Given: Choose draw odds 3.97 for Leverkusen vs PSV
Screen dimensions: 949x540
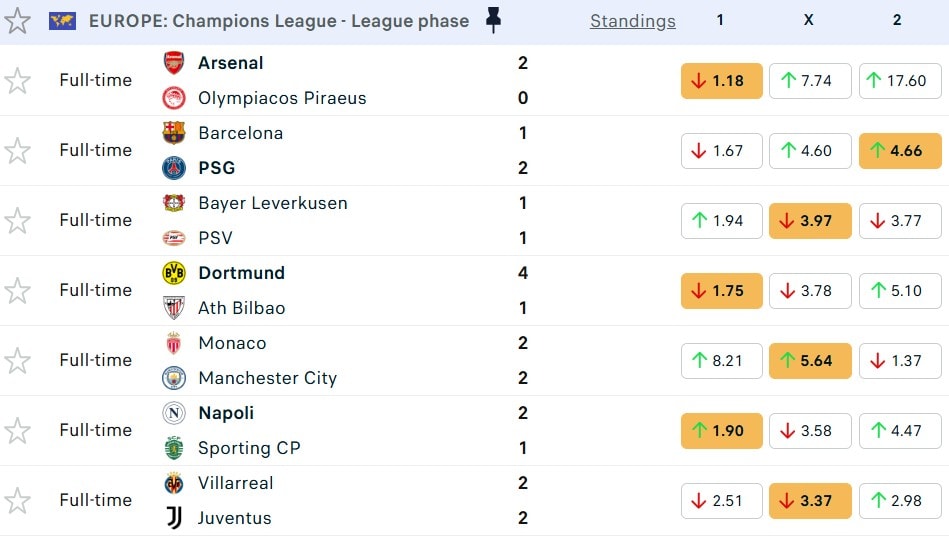Looking at the screenshot, I should coord(810,221).
